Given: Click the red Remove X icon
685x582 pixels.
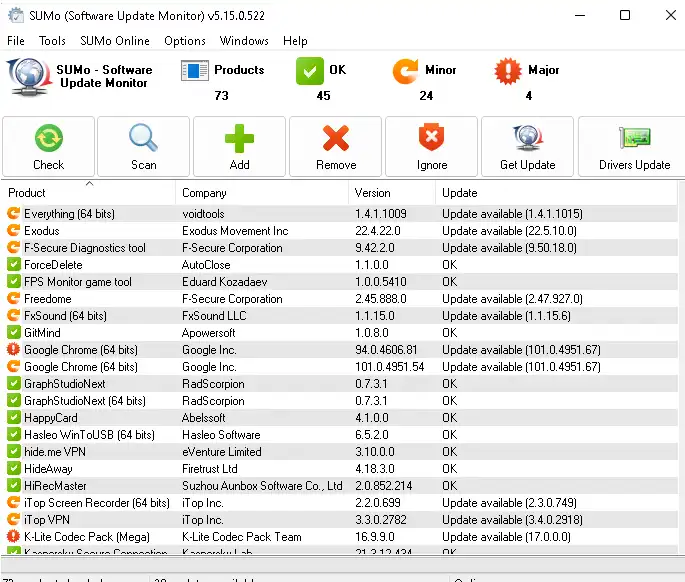Looking at the screenshot, I should pyautogui.click(x=336, y=138).
